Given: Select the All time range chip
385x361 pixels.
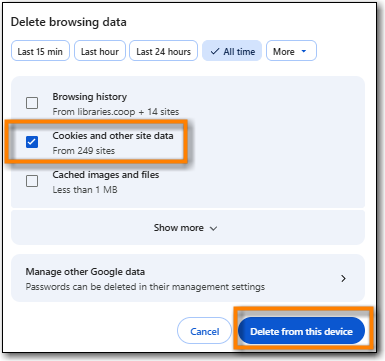Looking at the screenshot, I should tap(232, 51).
